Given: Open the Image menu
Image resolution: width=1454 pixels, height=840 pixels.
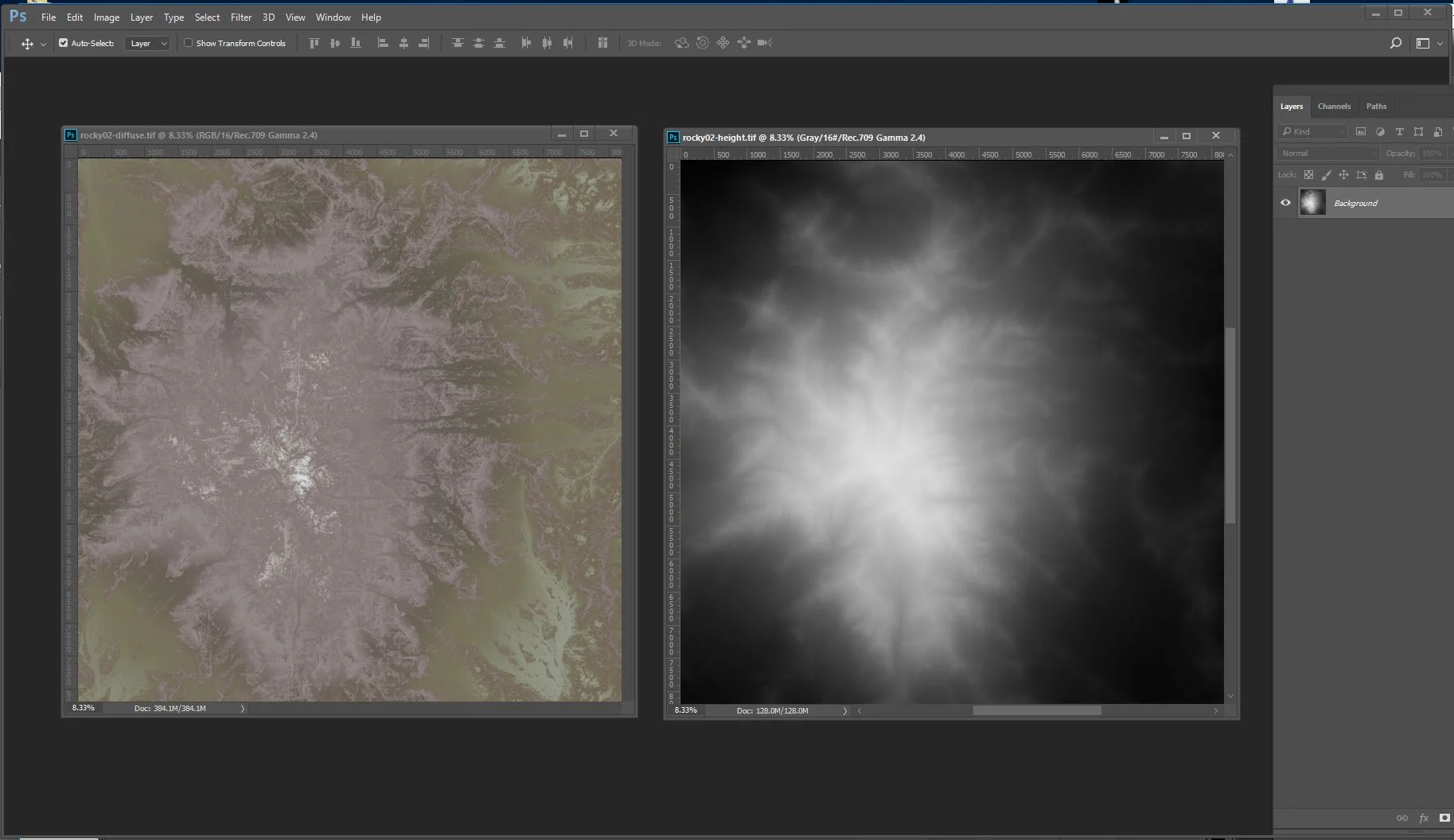Looking at the screenshot, I should tap(107, 17).
